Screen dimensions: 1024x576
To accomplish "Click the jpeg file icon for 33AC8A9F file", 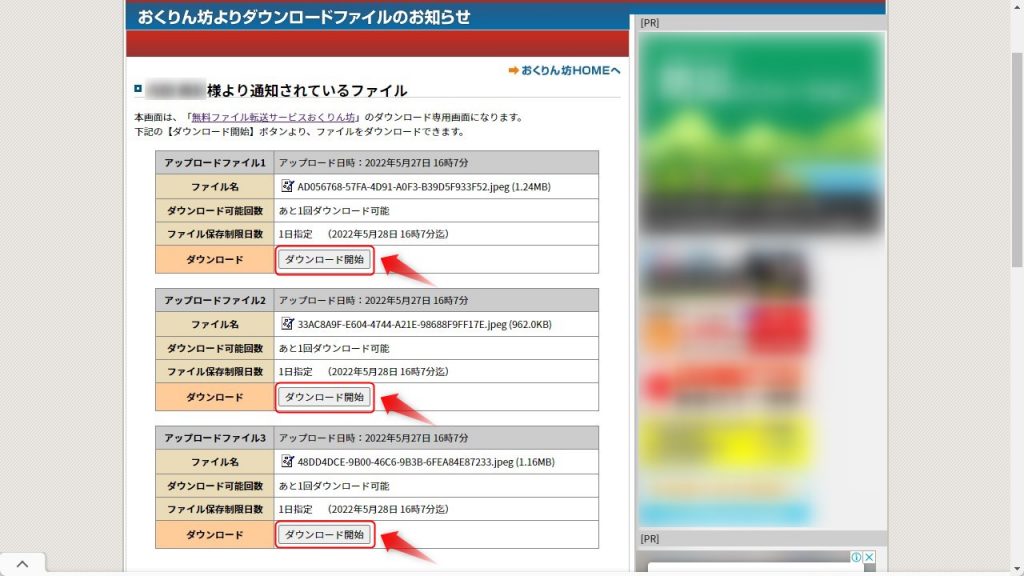I will [287, 324].
